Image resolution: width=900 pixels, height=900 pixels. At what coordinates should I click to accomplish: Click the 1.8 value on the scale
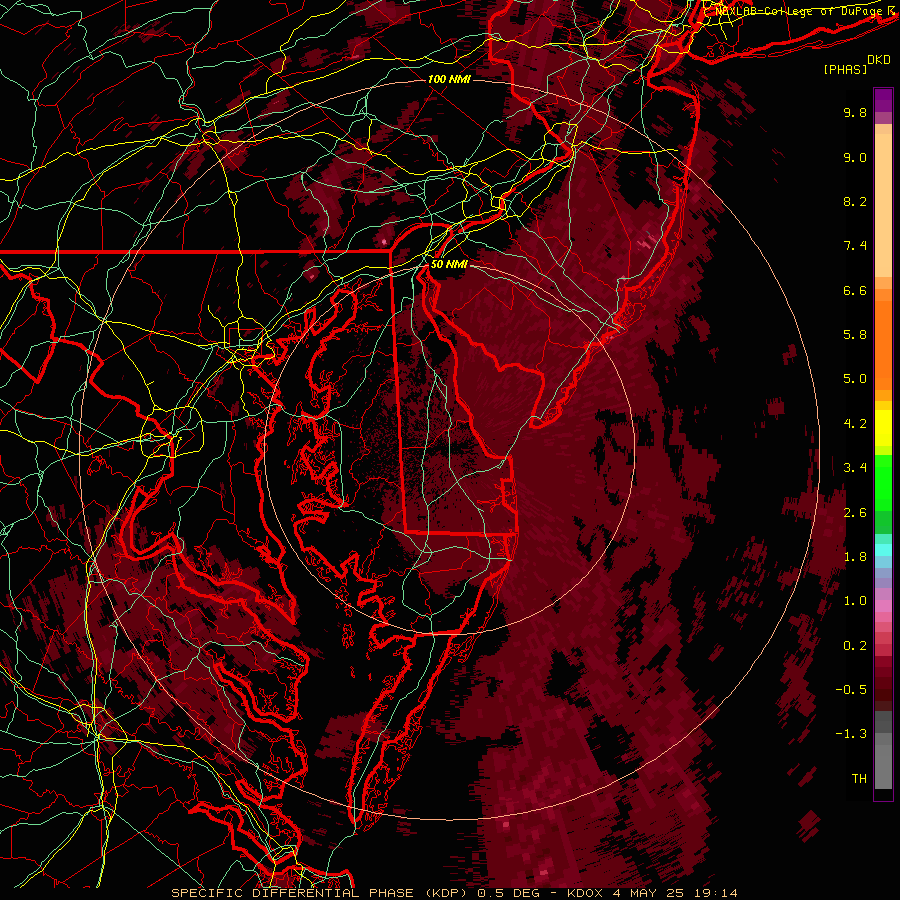(855, 557)
